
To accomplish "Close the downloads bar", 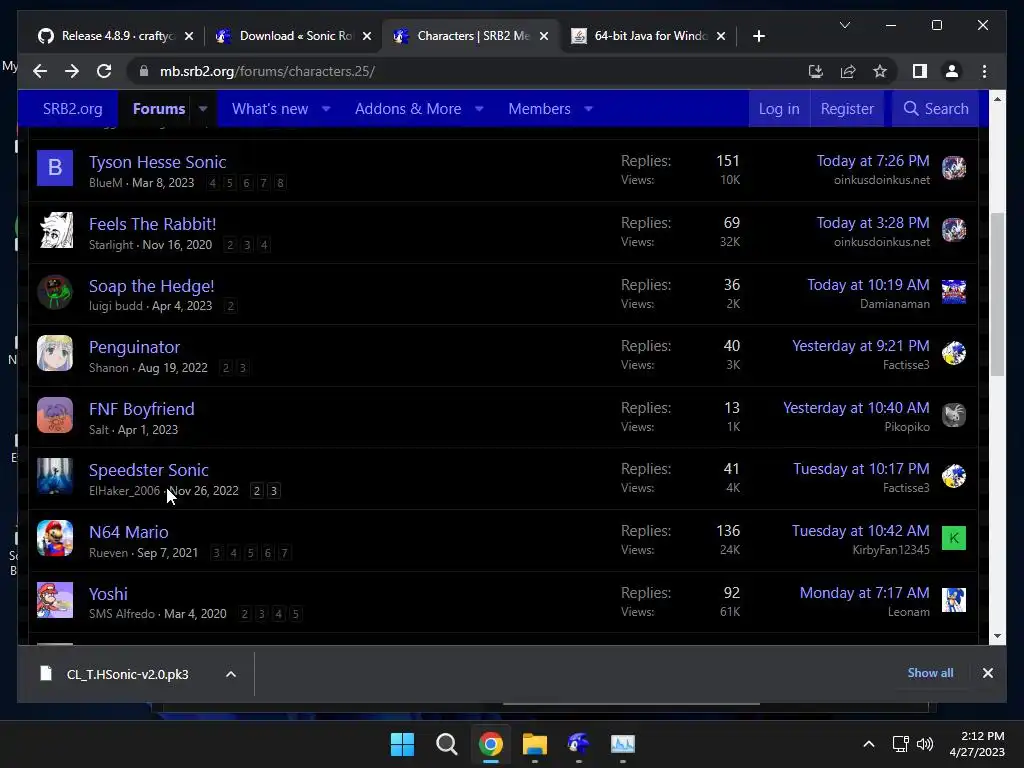I will (987, 673).
